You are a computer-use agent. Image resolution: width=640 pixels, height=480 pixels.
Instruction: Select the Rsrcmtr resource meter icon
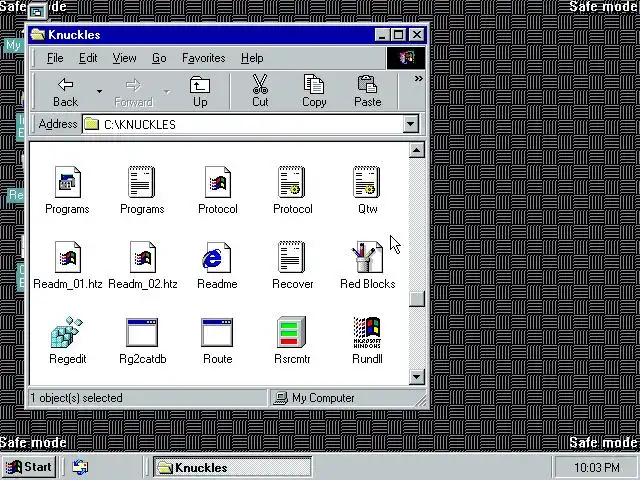pyautogui.click(x=291, y=332)
